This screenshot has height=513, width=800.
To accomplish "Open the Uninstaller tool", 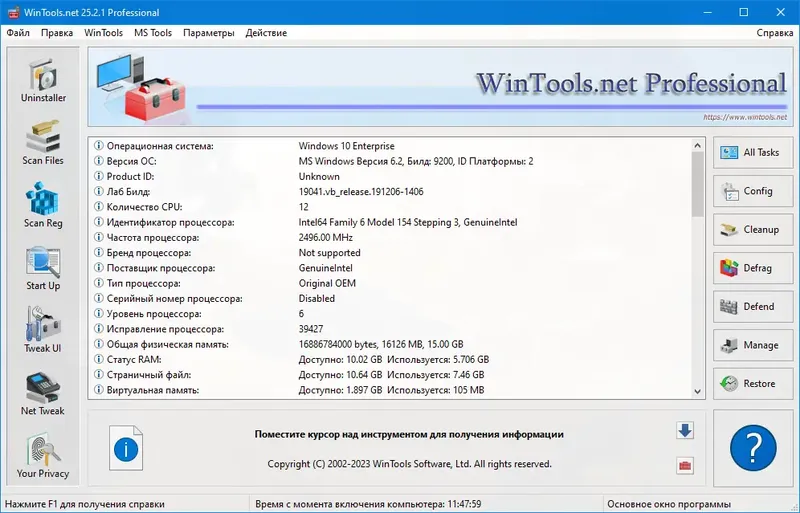I will pos(43,81).
